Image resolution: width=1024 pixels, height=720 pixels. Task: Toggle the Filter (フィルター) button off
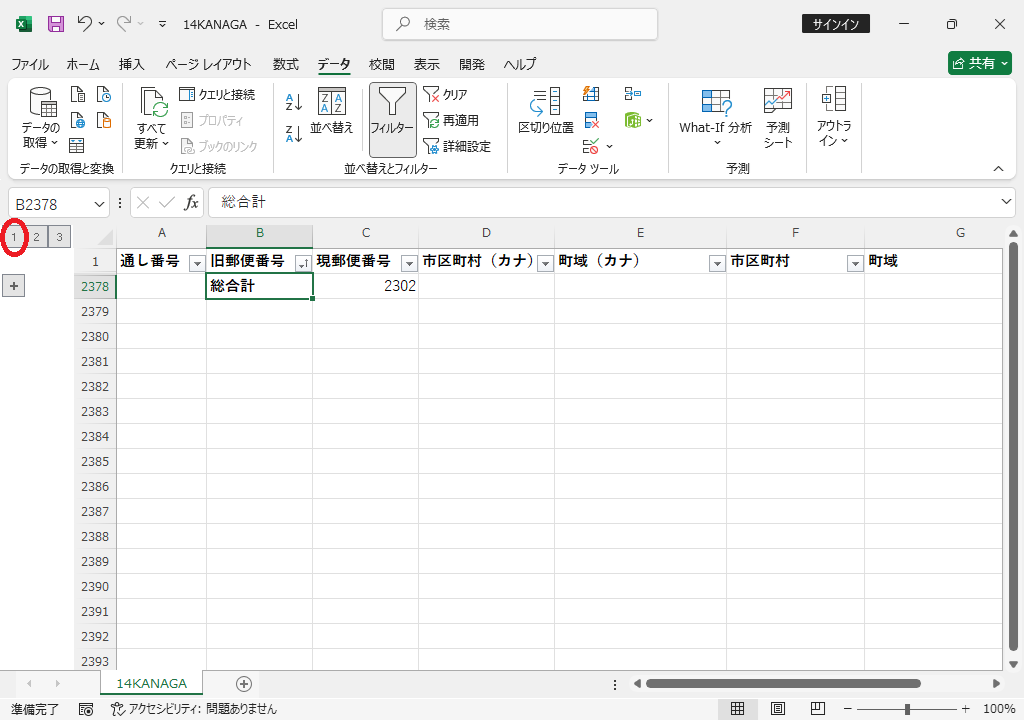pyautogui.click(x=392, y=120)
